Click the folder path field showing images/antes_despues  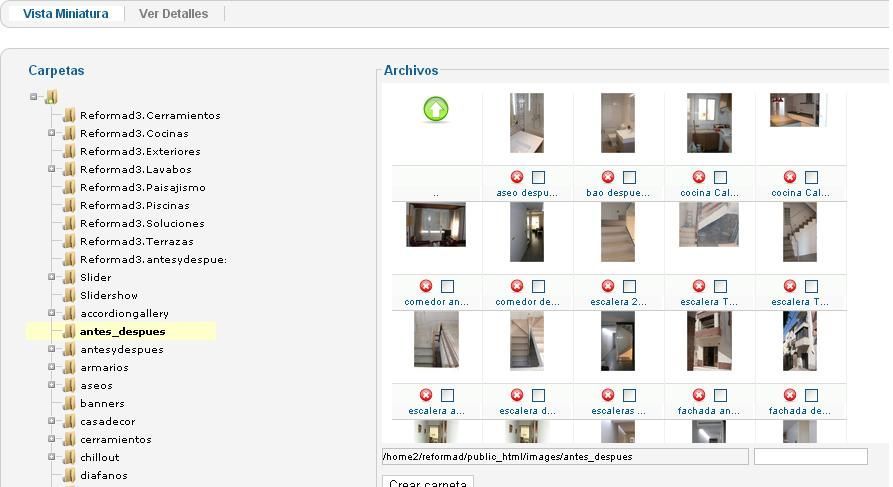pyautogui.click(x=565, y=457)
